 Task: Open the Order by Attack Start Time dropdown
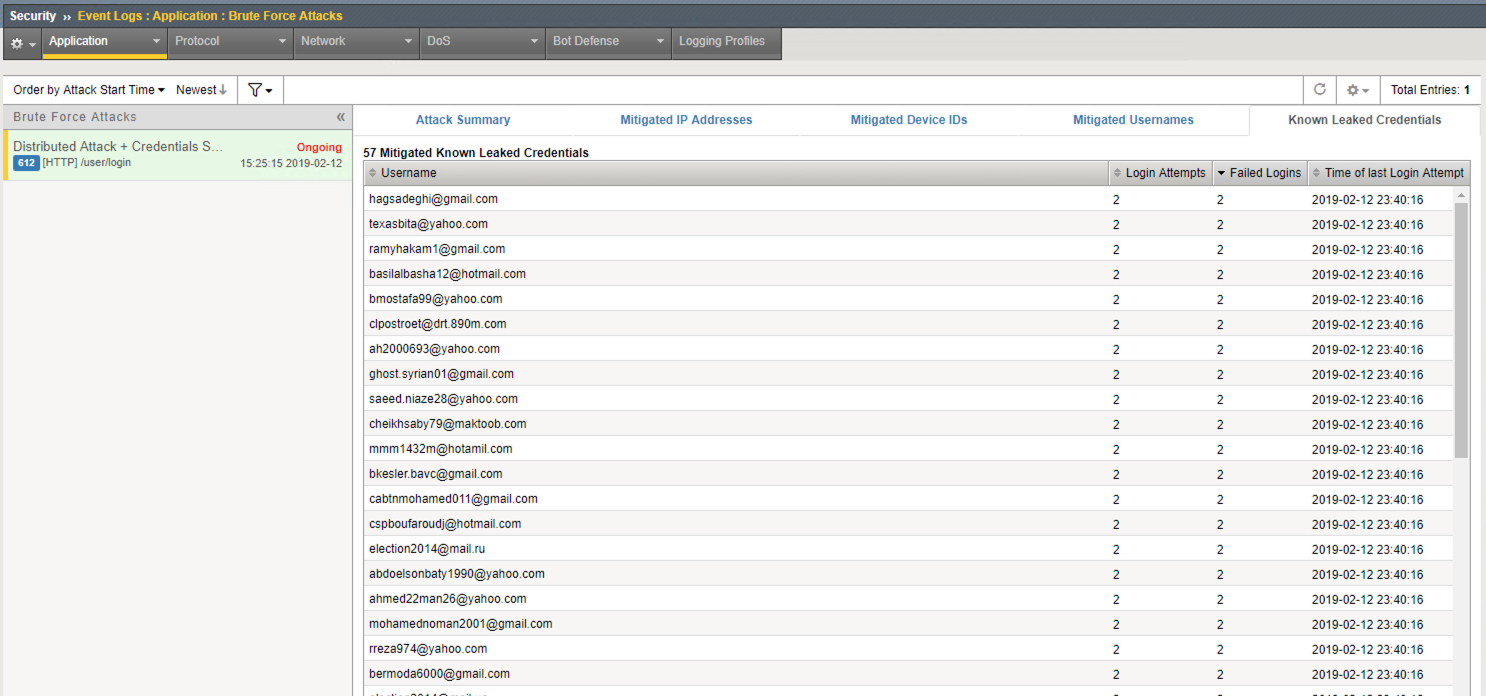89,90
